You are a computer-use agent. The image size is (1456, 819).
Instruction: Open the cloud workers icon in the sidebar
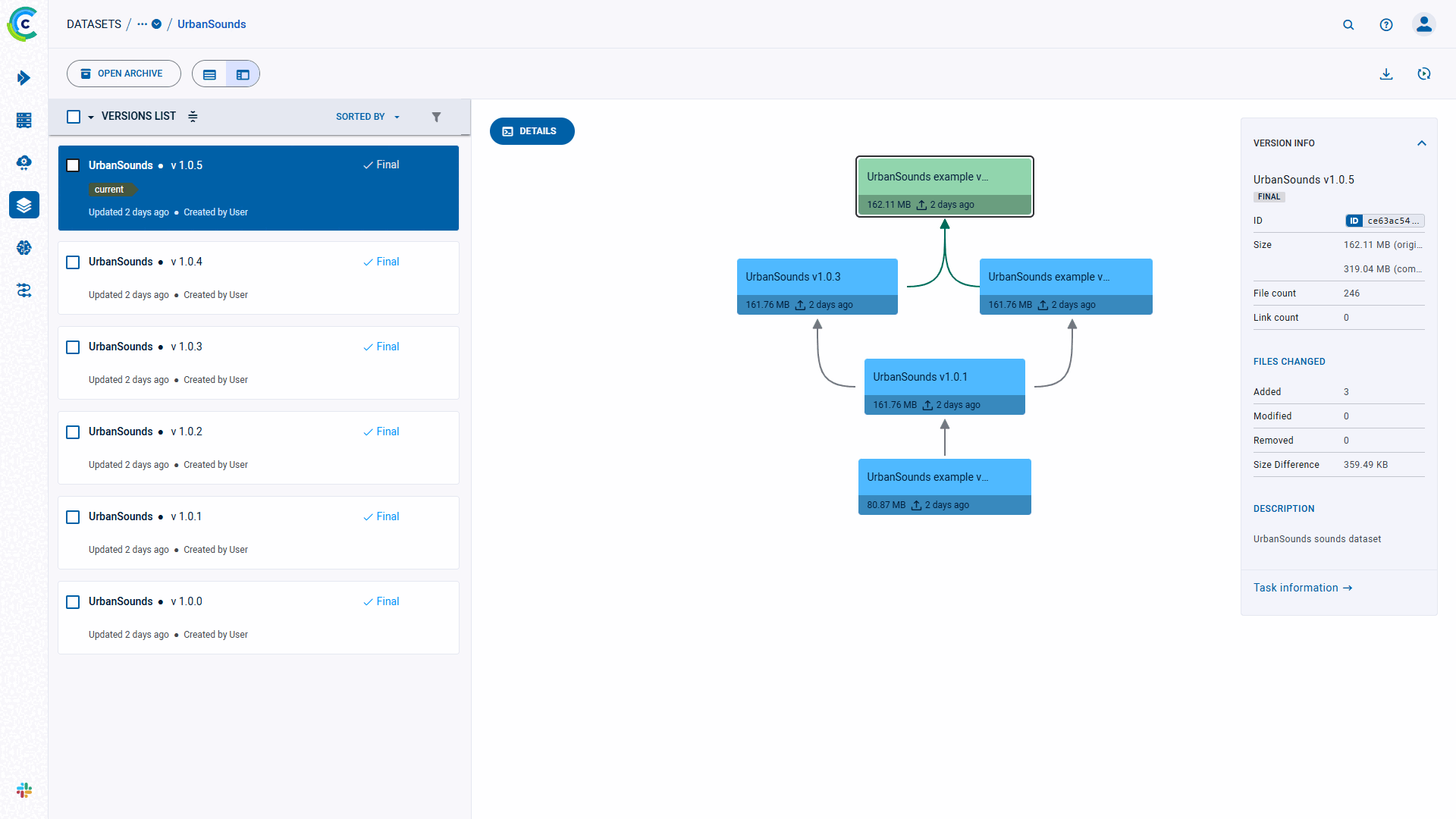click(x=24, y=162)
